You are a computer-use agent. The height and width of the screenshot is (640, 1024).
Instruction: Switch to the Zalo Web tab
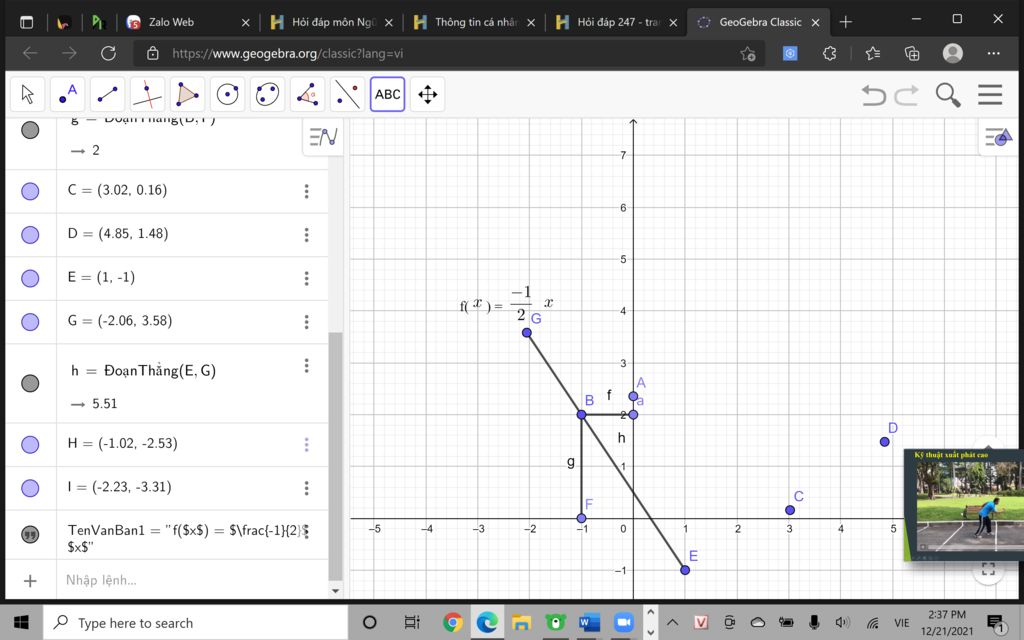[x=188, y=22]
